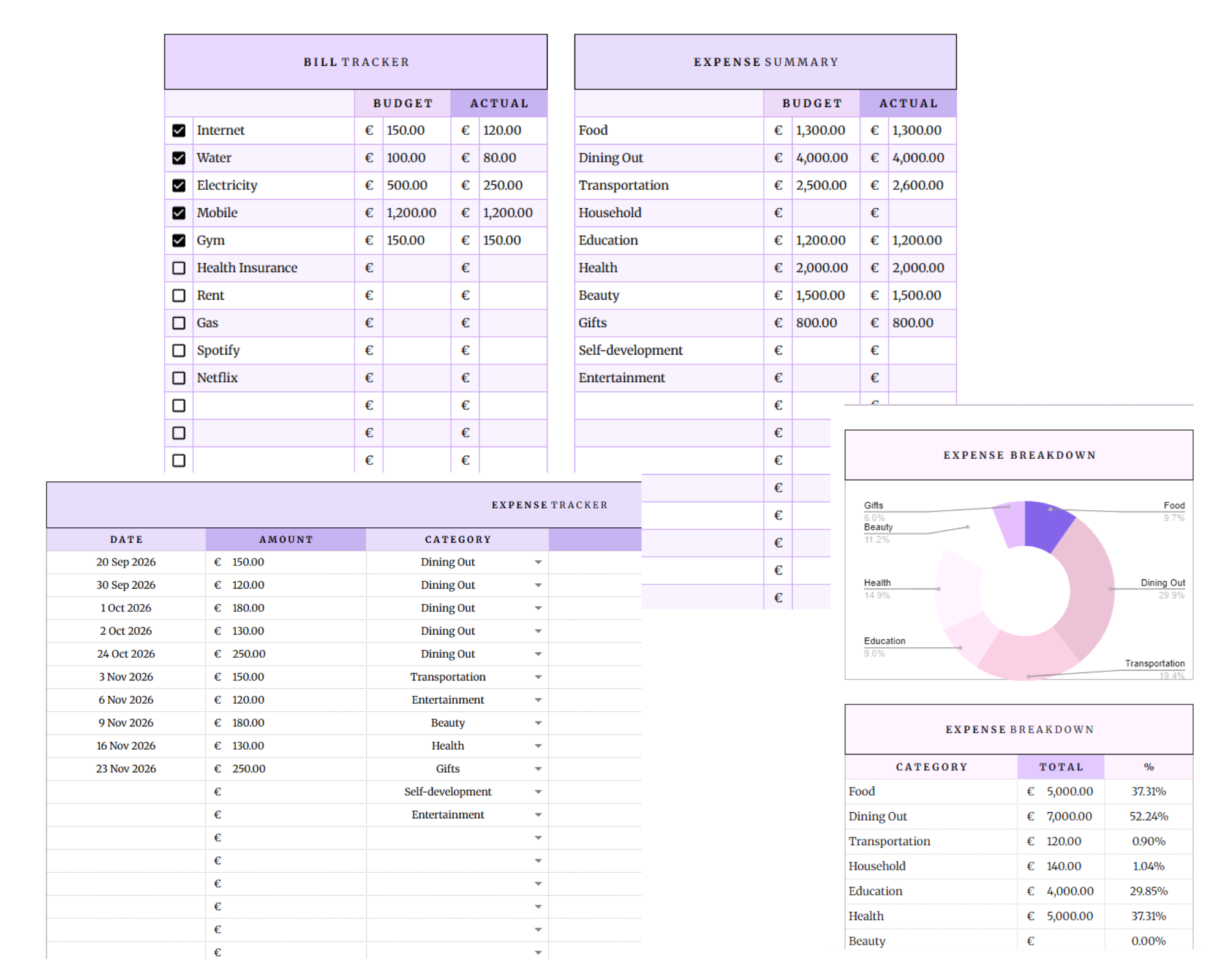Screen dimensions: 1225x980
Task: Check the Health Insurance checkbox
Action: [x=179, y=268]
